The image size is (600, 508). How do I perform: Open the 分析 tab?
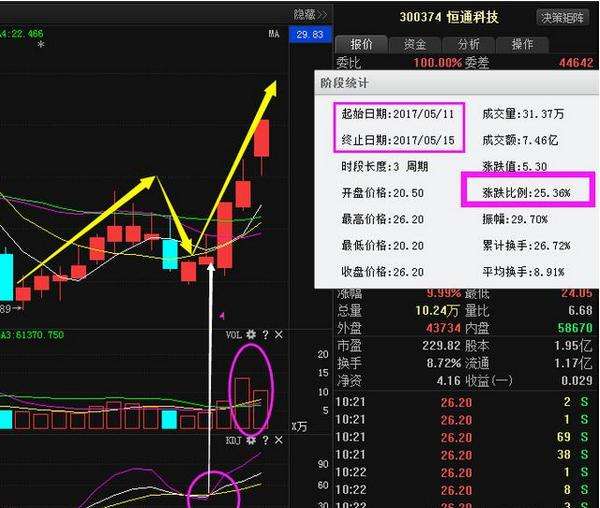point(468,45)
